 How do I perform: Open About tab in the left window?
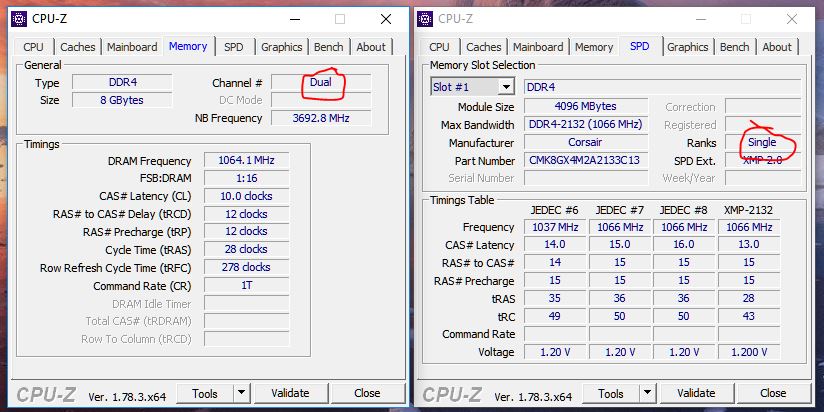pos(371,47)
